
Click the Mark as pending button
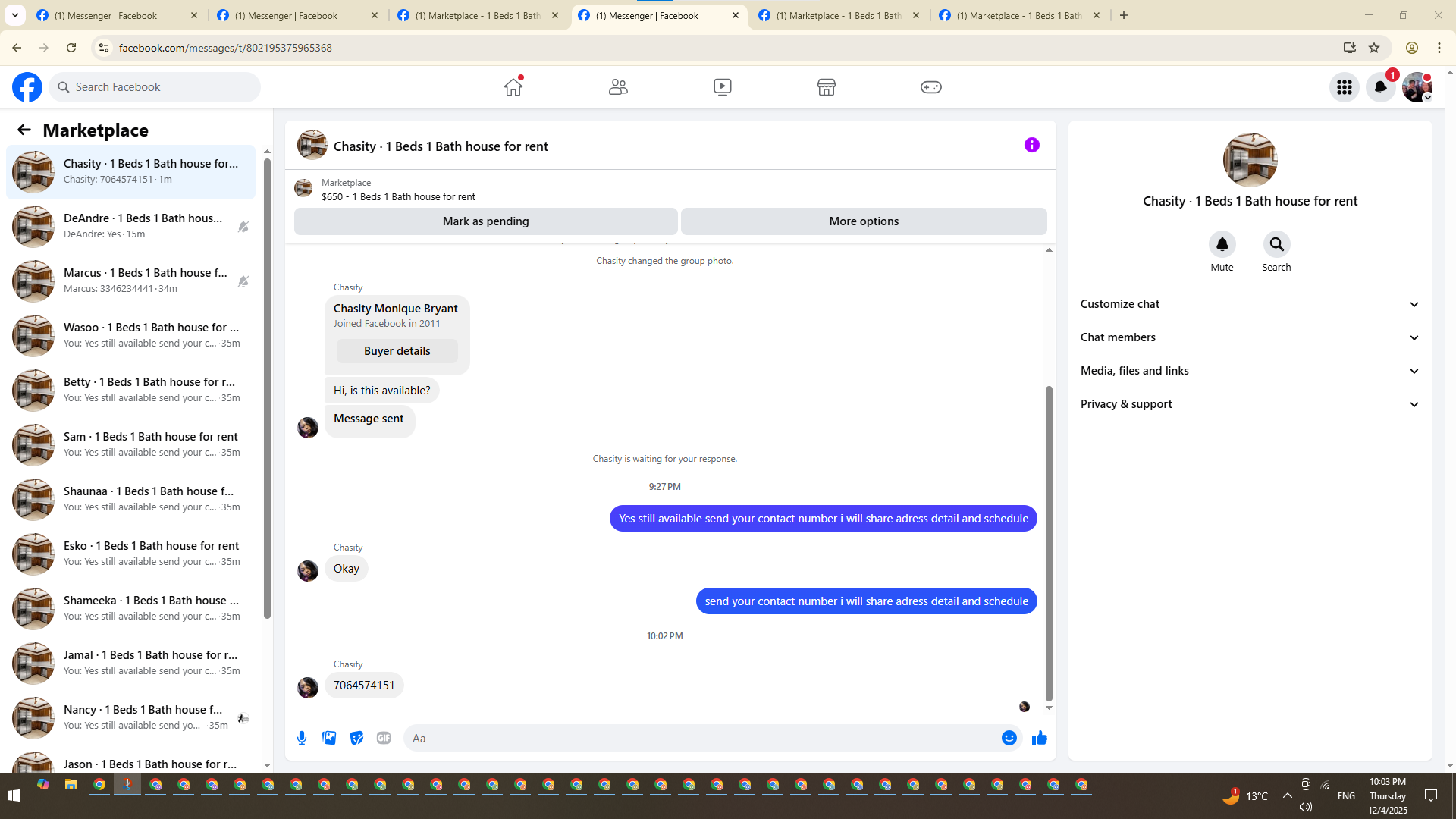tap(485, 221)
